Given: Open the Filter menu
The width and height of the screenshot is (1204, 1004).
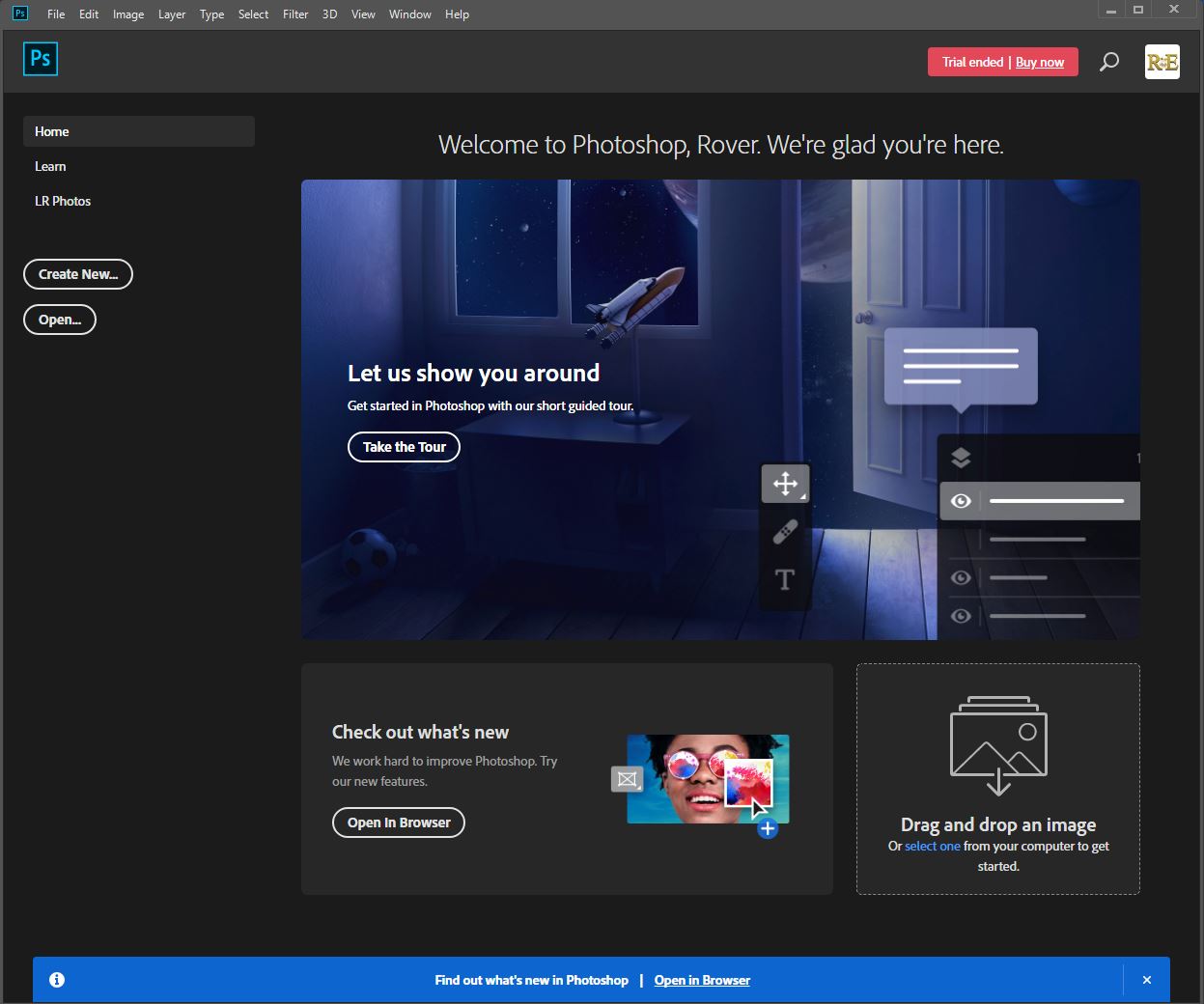Looking at the screenshot, I should (295, 14).
